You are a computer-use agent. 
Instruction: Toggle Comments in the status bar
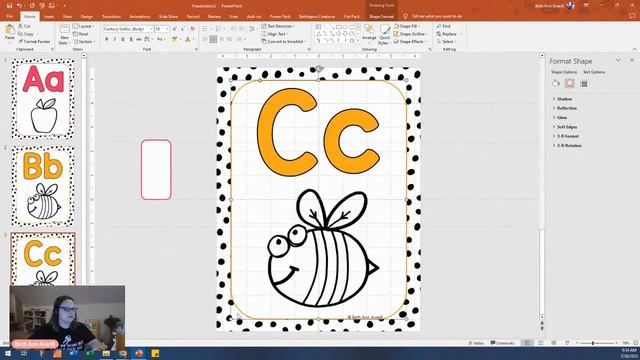click(502, 343)
